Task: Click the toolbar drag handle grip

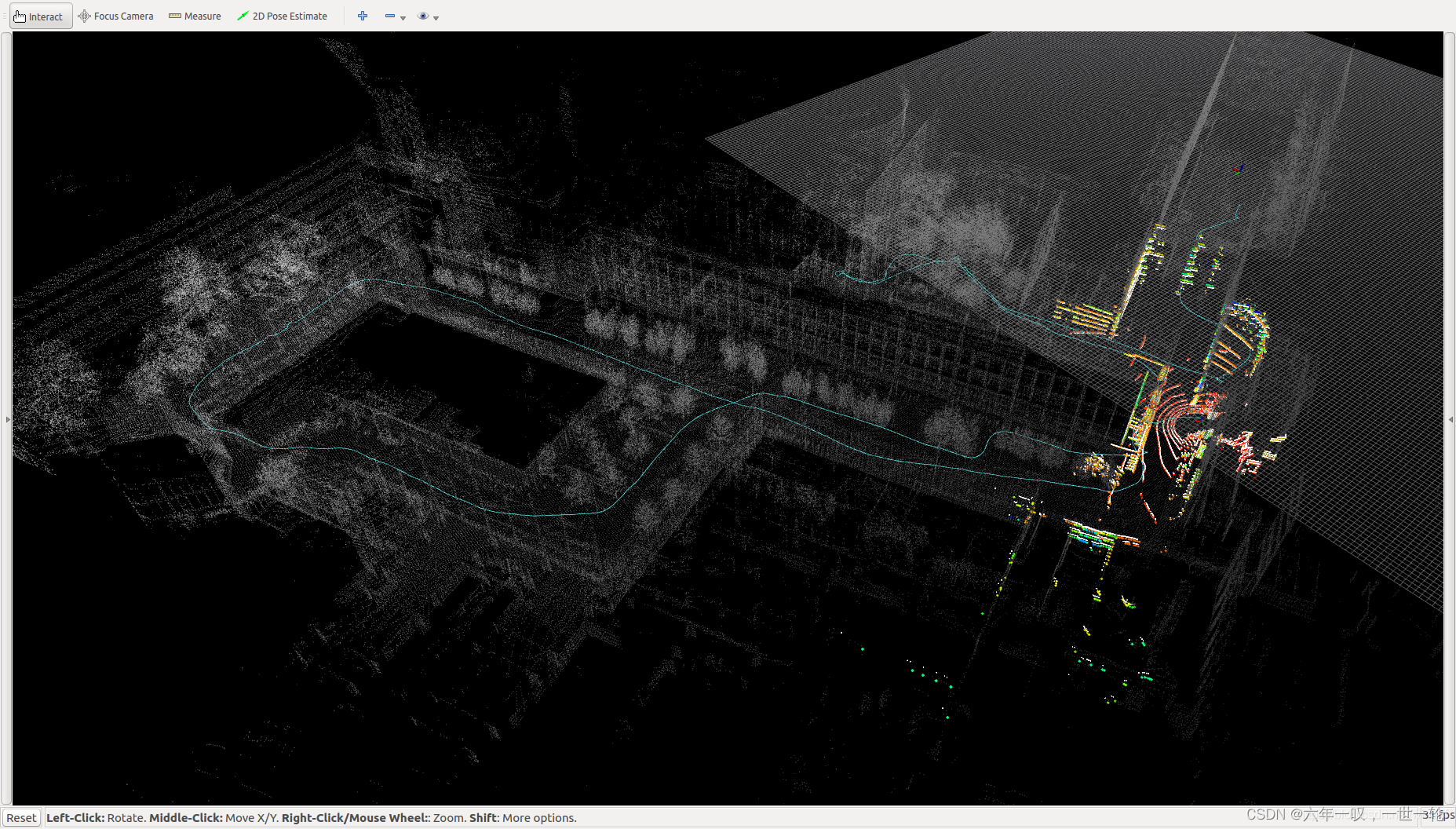Action: [x=5, y=16]
